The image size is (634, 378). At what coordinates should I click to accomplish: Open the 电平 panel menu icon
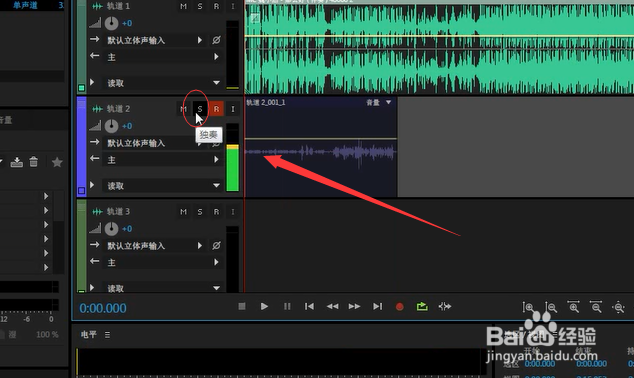tap(107, 335)
